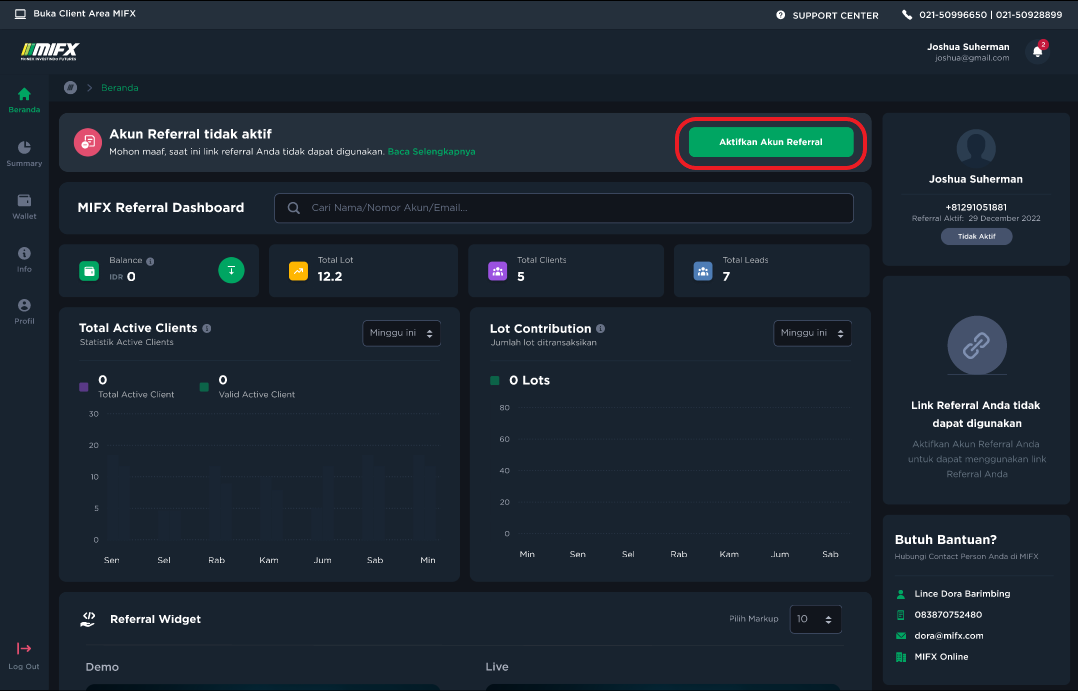Click Aktifkan Akun Referral button
The height and width of the screenshot is (691, 1078).
771,142
